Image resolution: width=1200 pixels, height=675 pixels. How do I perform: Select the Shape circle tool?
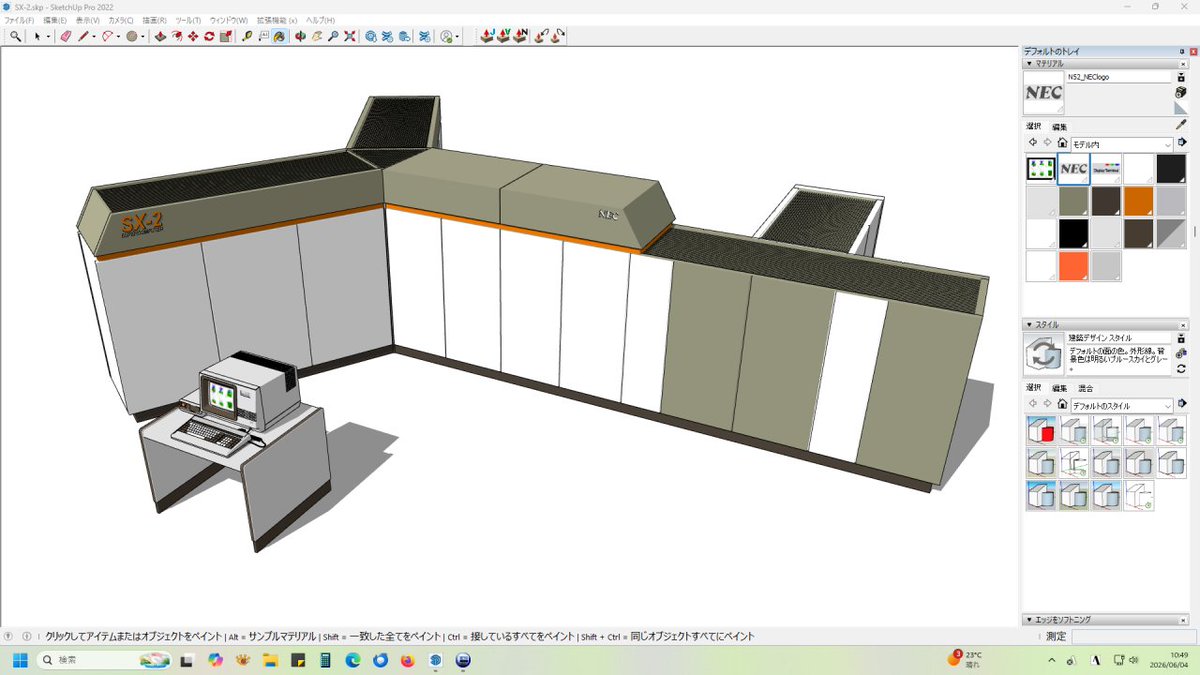pyautogui.click(x=131, y=36)
